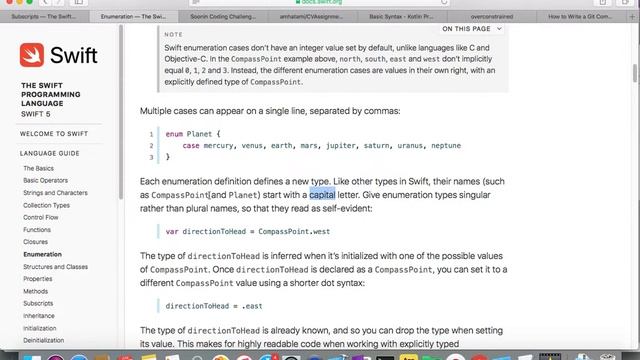Open Structures and Classes chapter
Screen dimensions: 640x360
[55, 267]
